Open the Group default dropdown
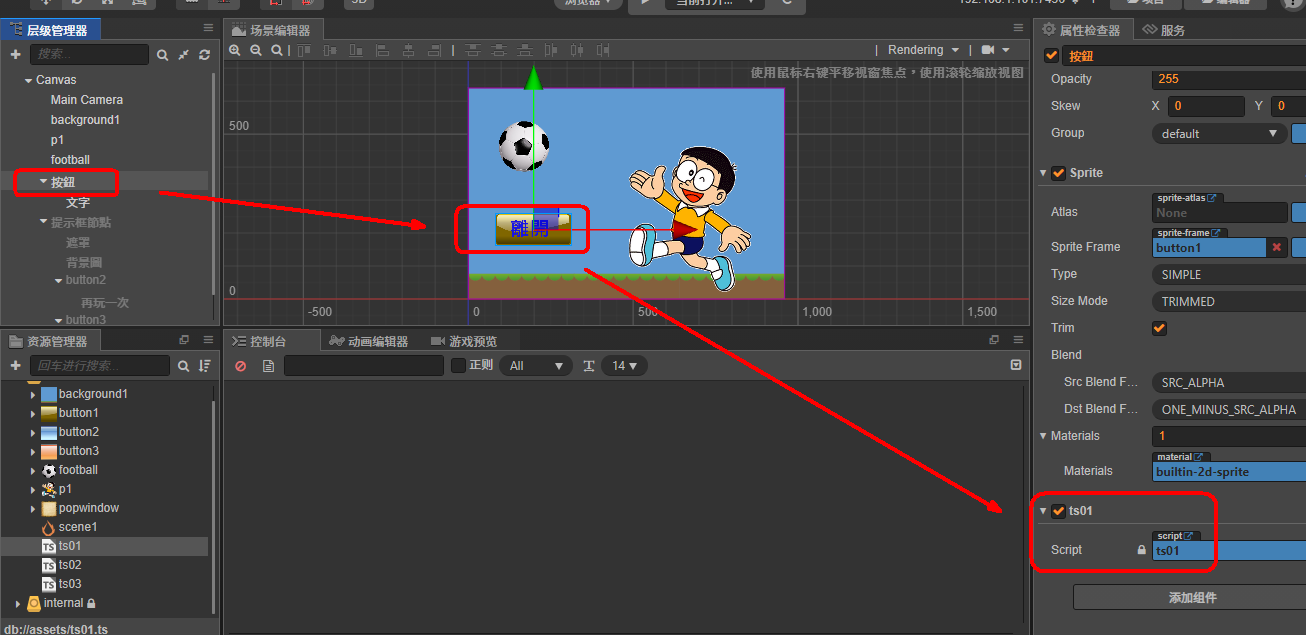Image resolution: width=1306 pixels, height=635 pixels. (1220, 133)
